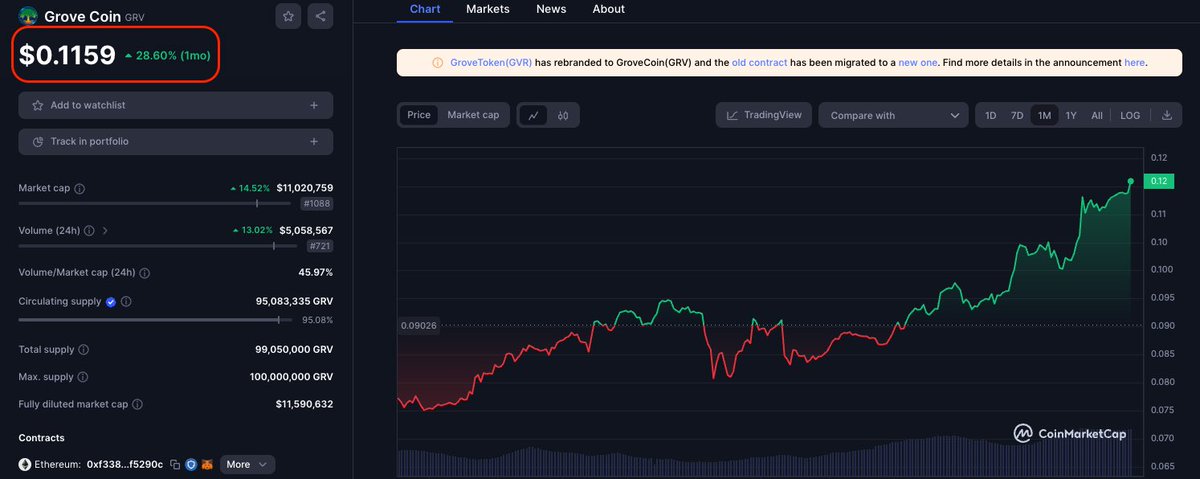Click the volume rank #721 badge
The image size is (1200, 479).
[319, 245]
